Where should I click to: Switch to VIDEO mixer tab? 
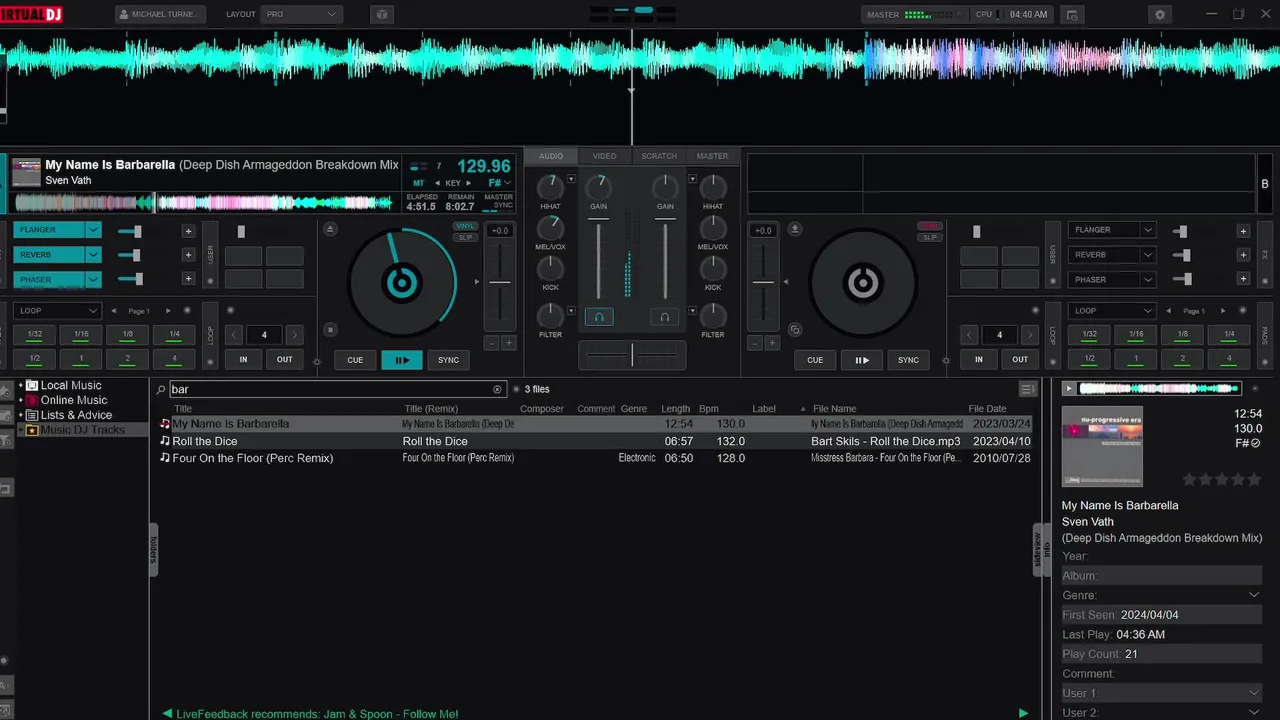point(604,156)
